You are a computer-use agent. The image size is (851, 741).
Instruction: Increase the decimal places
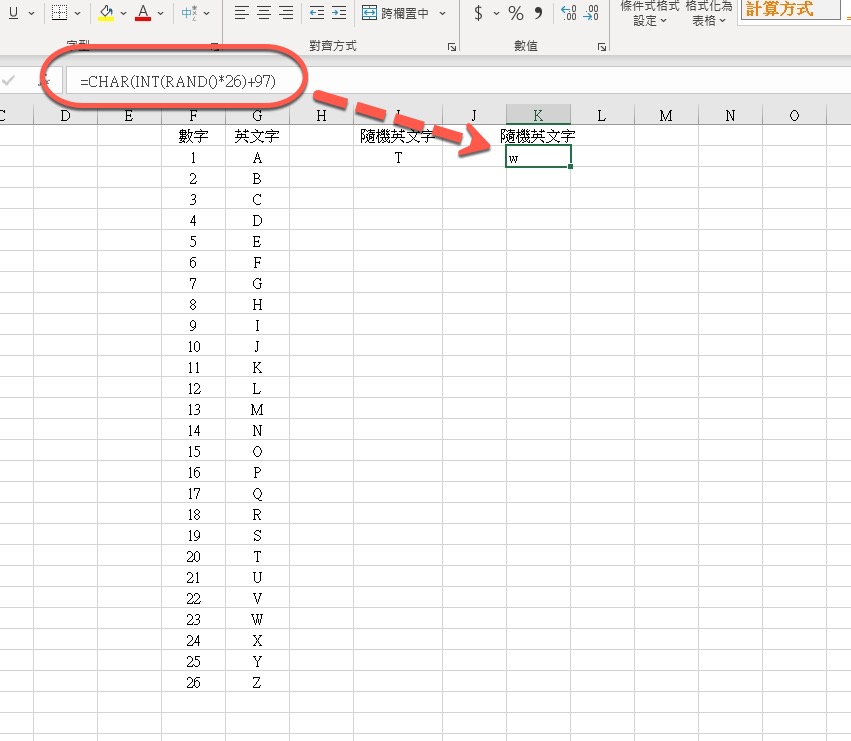pyautogui.click(x=569, y=12)
